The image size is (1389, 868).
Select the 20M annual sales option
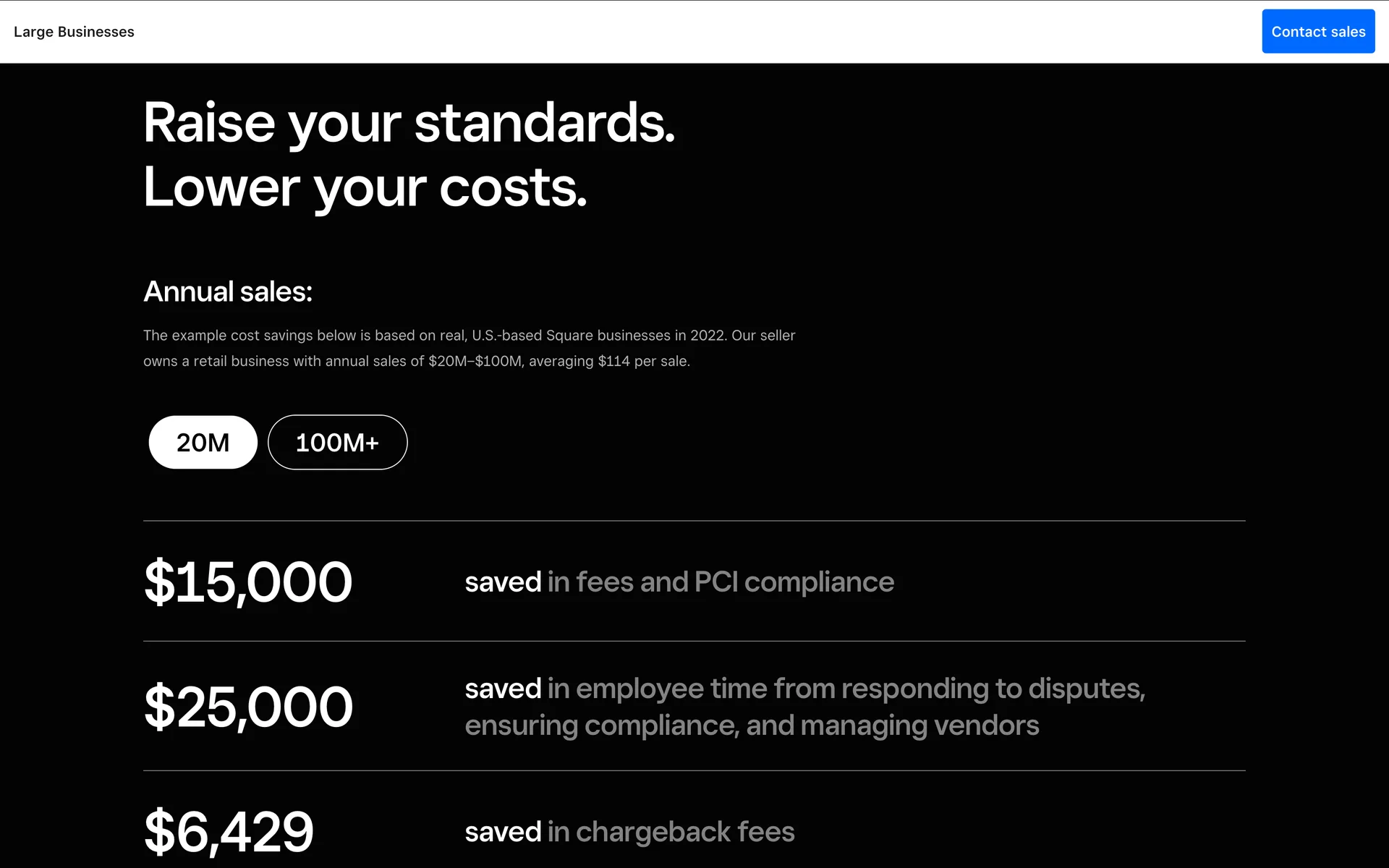coord(203,442)
